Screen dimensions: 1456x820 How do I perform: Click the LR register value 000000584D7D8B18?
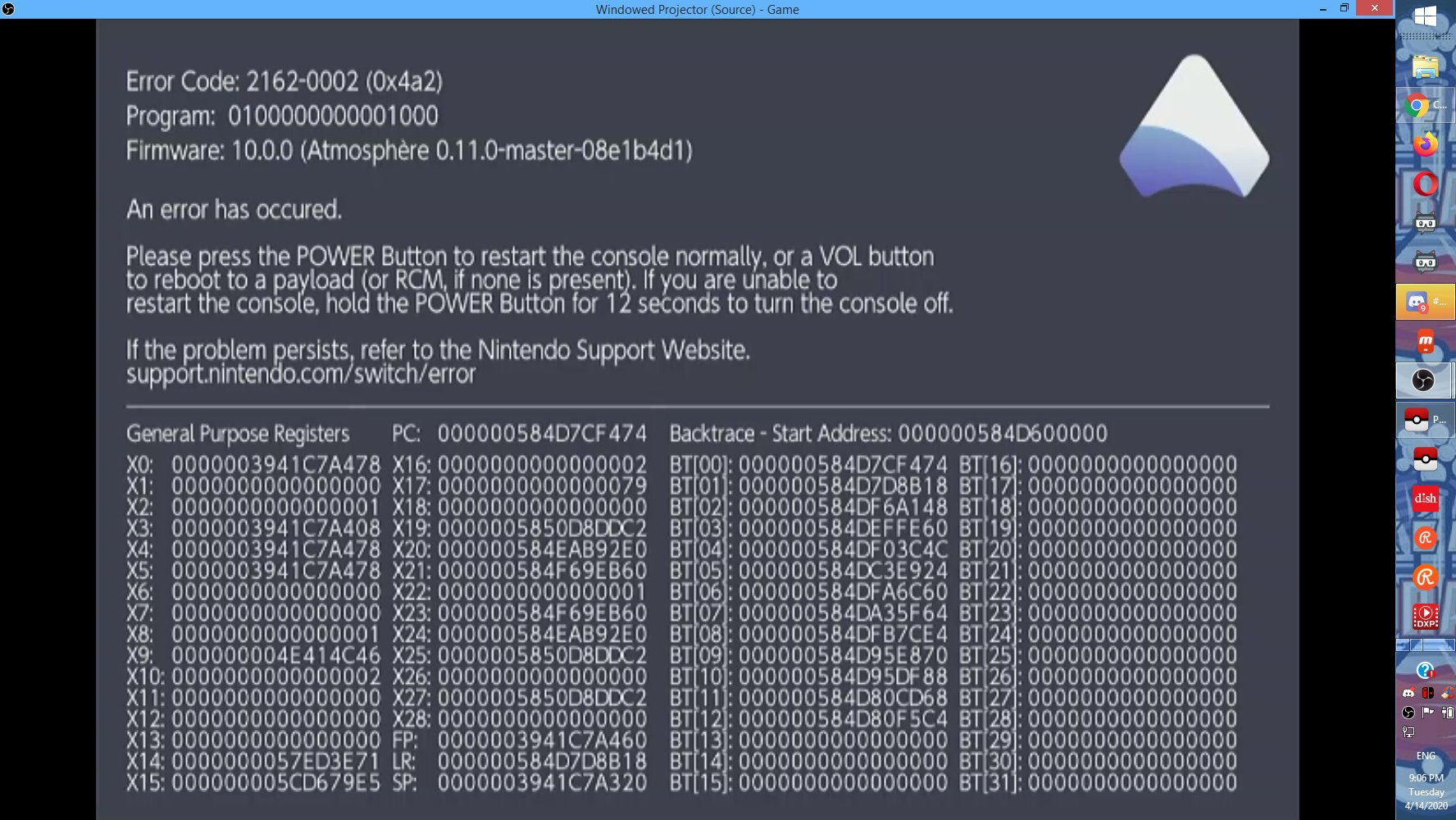click(x=542, y=762)
